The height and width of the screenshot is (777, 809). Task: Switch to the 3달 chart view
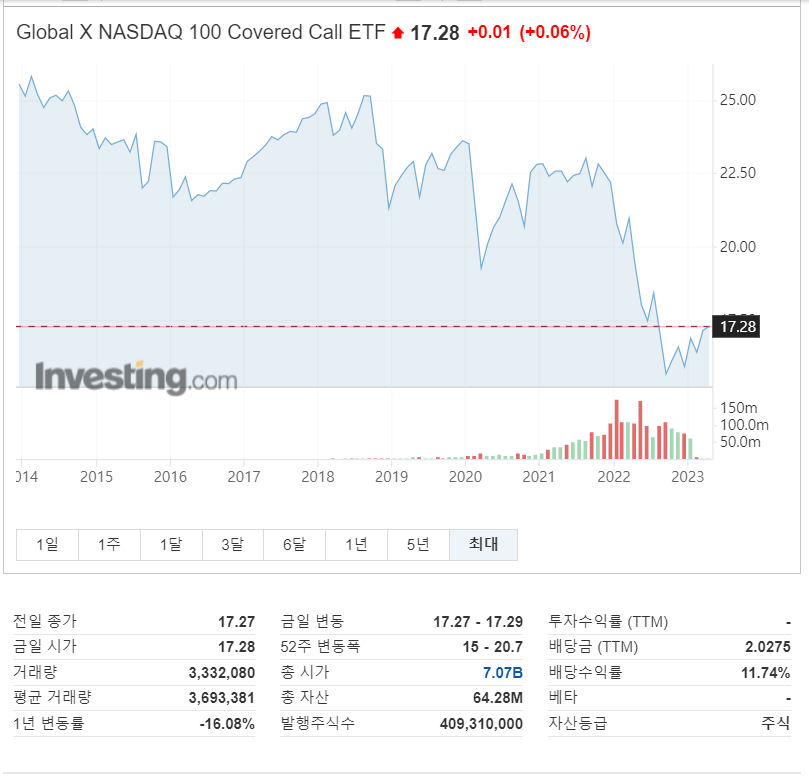[x=232, y=544]
